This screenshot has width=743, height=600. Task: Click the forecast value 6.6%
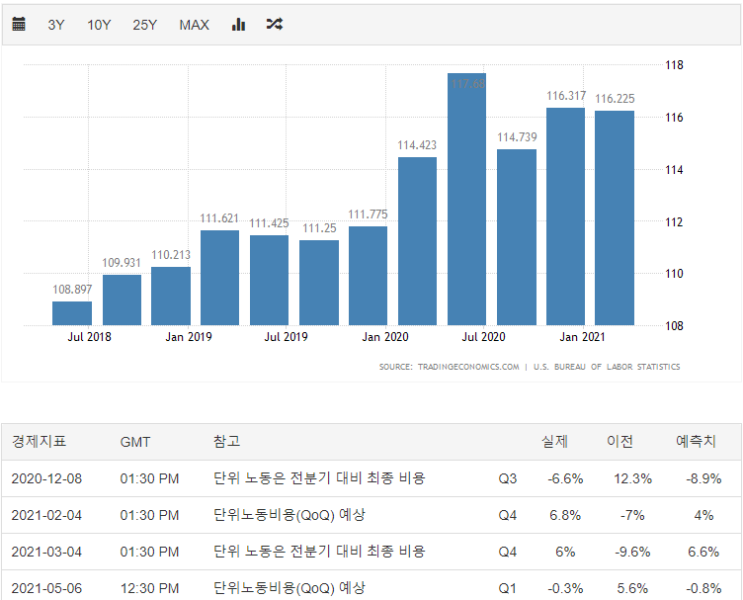click(x=704, y=552)
